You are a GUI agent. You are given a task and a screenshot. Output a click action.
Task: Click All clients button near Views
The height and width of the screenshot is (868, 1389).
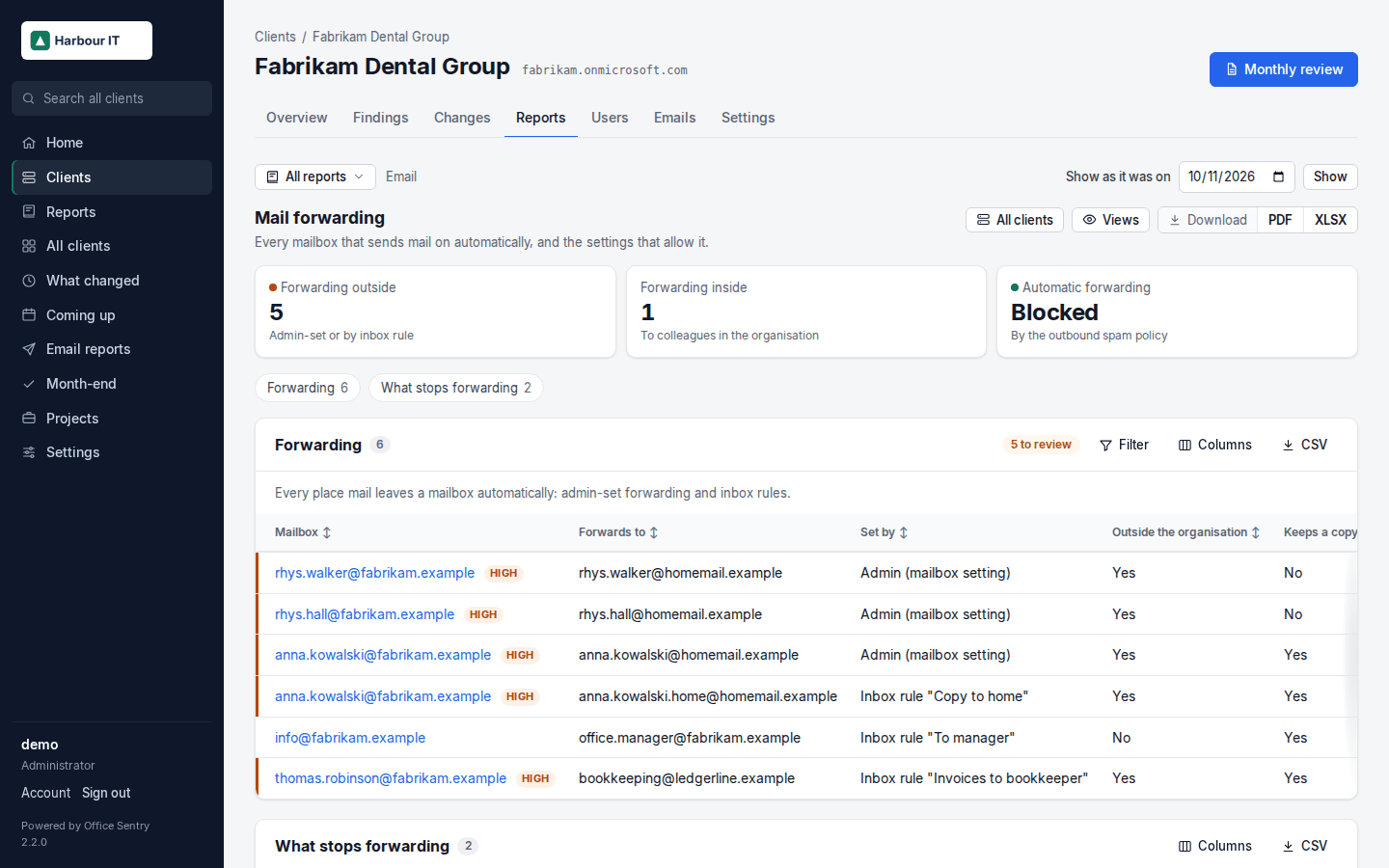click(1015, 220)
